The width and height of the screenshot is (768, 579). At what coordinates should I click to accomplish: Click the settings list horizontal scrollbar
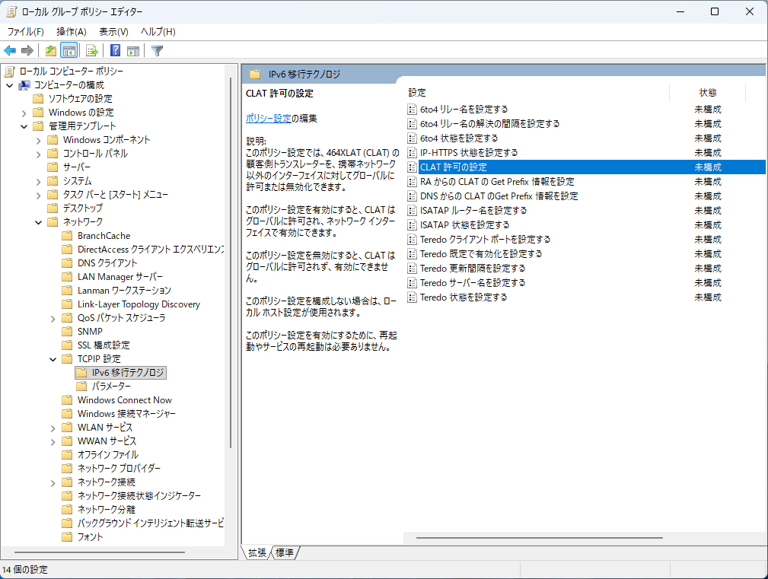(539, 538)
